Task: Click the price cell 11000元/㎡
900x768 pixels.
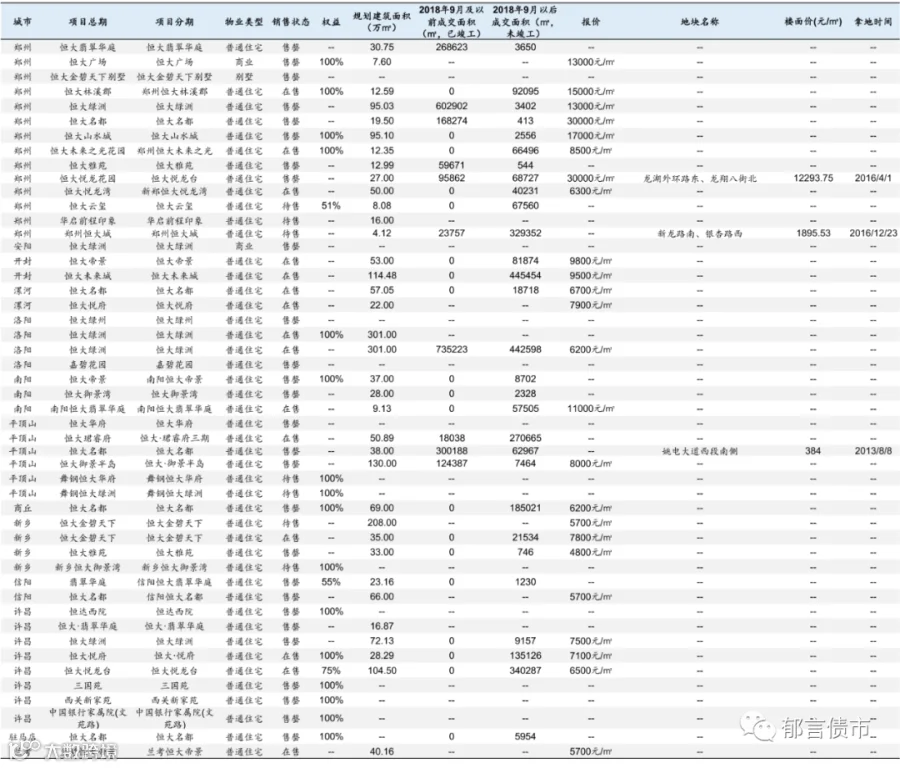Action: coord(591,409)
